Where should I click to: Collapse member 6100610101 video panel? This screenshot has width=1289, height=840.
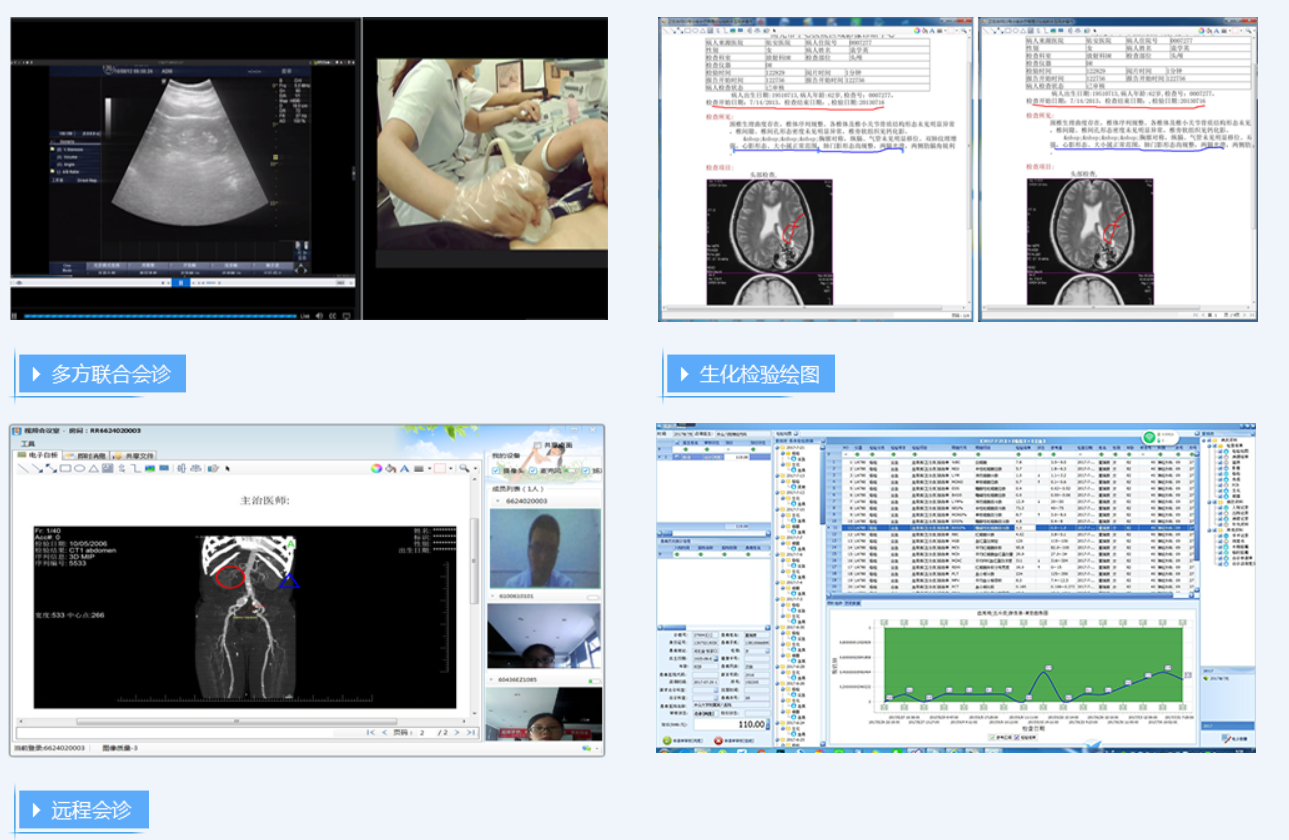point(492,596)
